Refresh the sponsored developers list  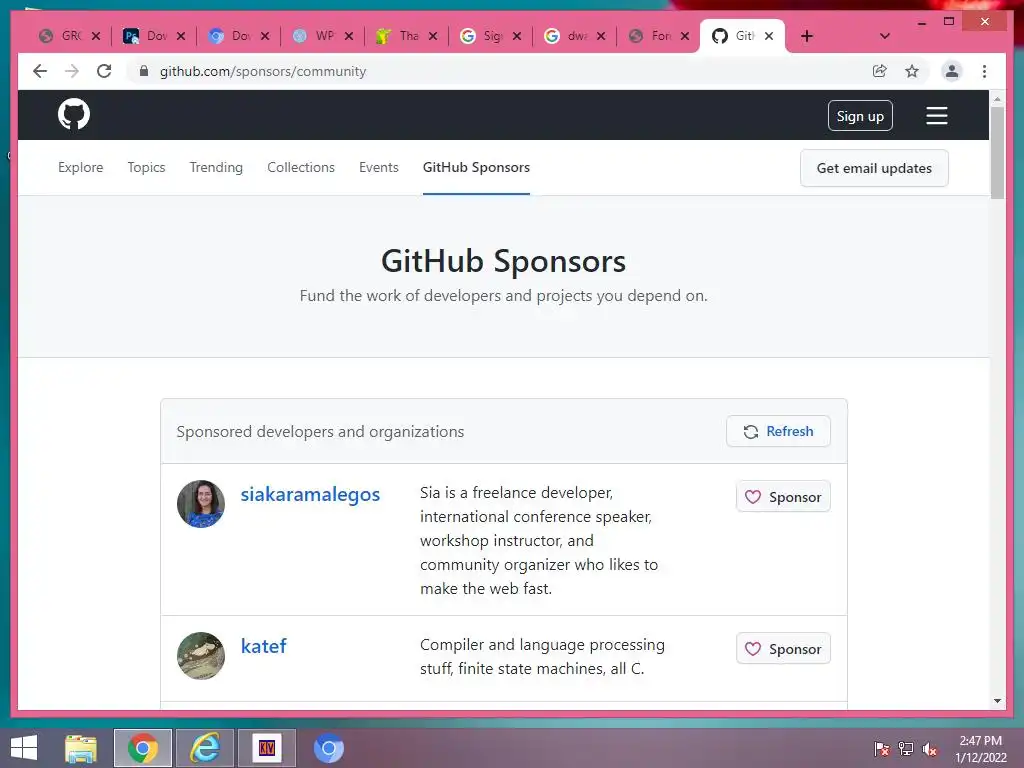[x=778, y=431]
